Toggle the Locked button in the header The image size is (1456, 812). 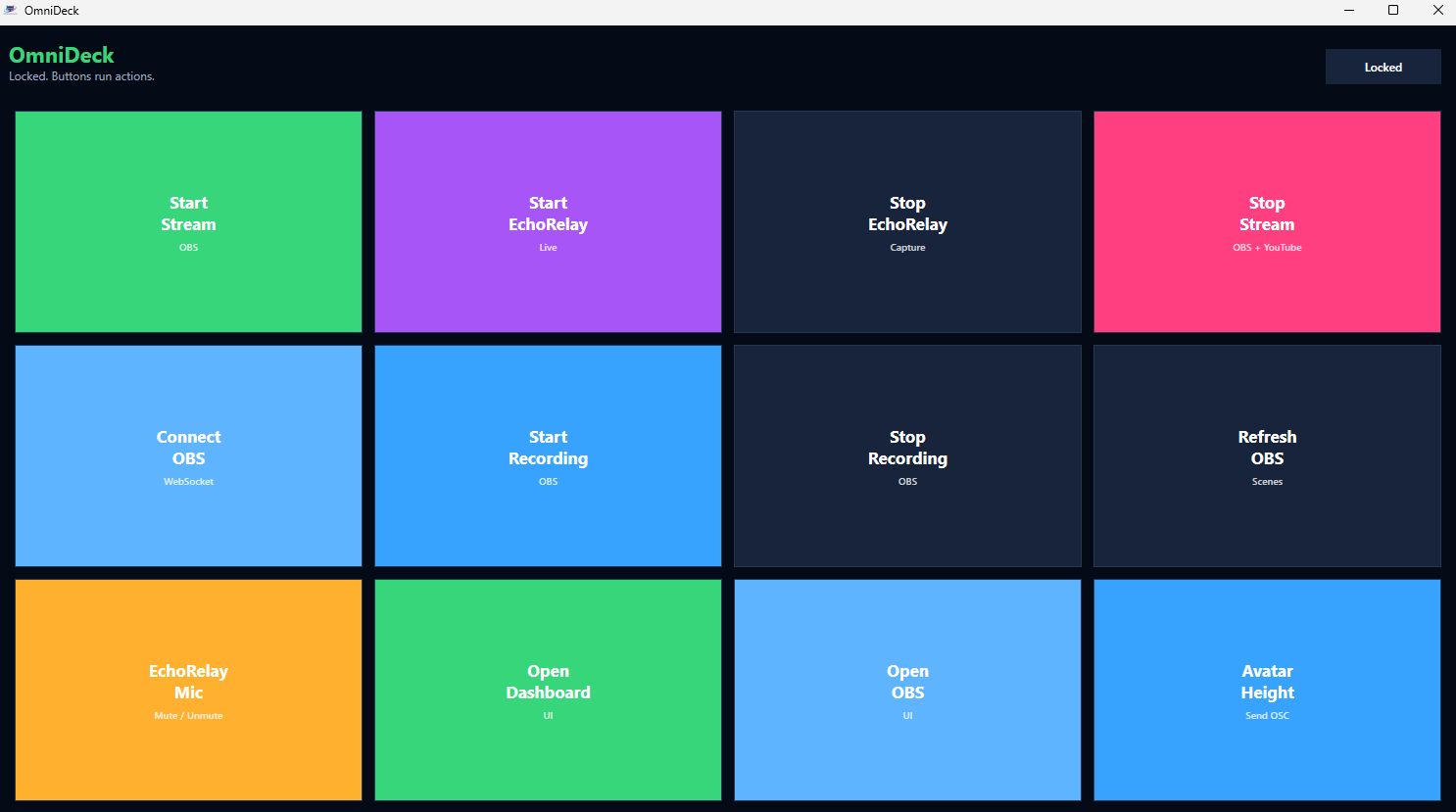click(1383, 67)
